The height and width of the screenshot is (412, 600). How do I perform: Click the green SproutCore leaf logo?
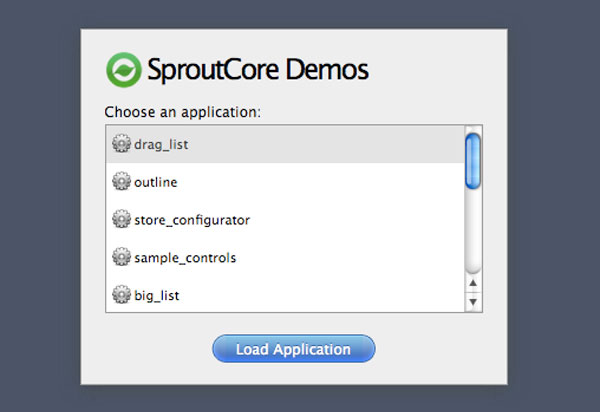pos(124,70)
